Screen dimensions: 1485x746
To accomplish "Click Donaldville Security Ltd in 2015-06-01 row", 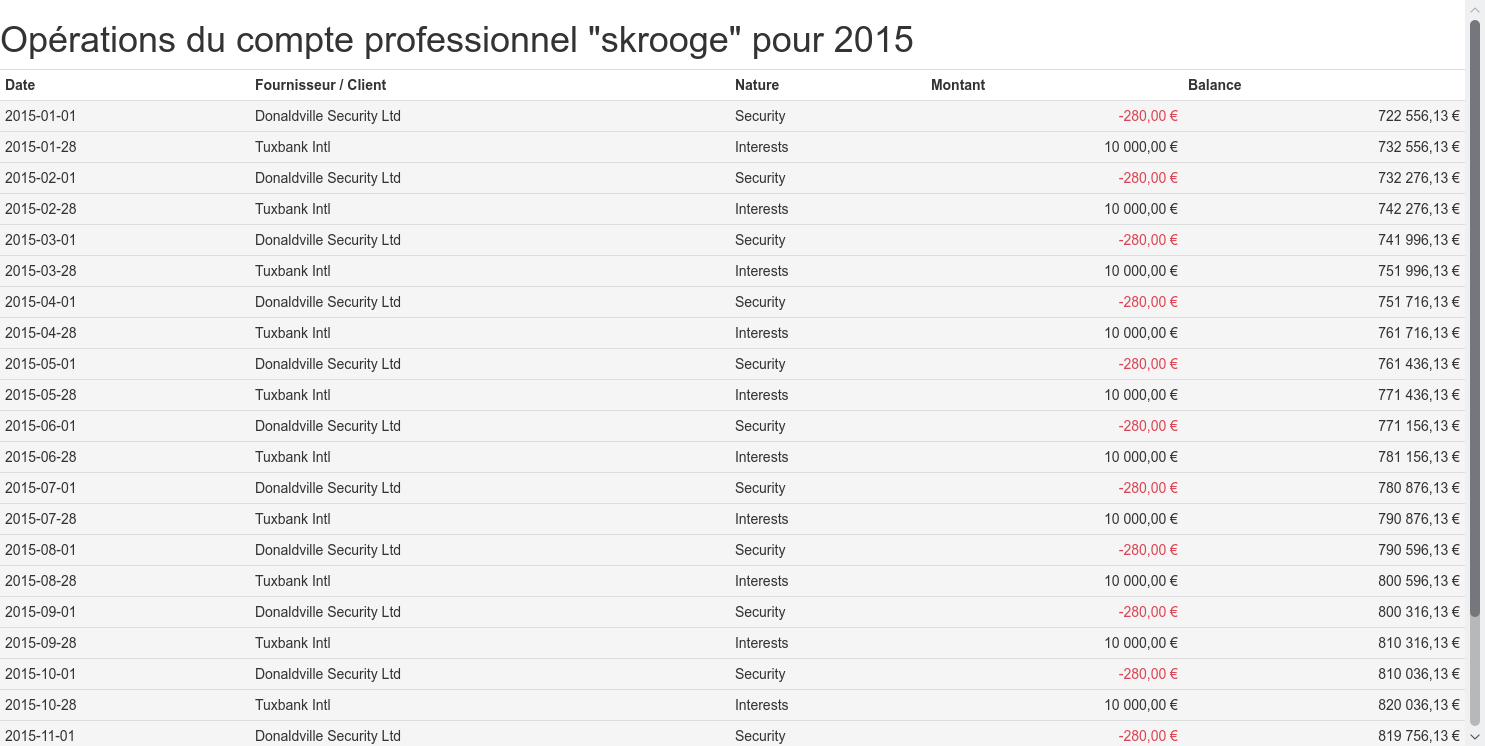I will click(327, 426).
